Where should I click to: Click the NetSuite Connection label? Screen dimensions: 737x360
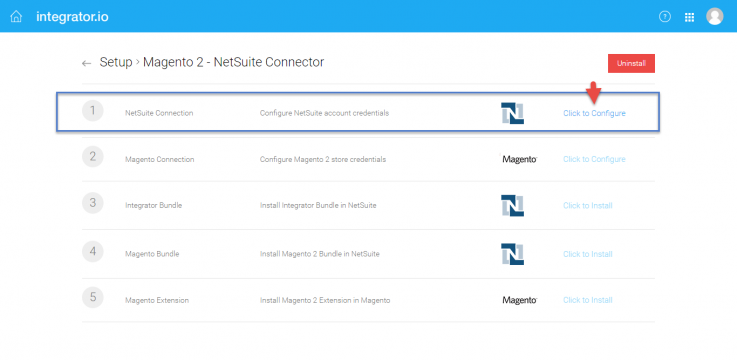[x=159, y=113]
